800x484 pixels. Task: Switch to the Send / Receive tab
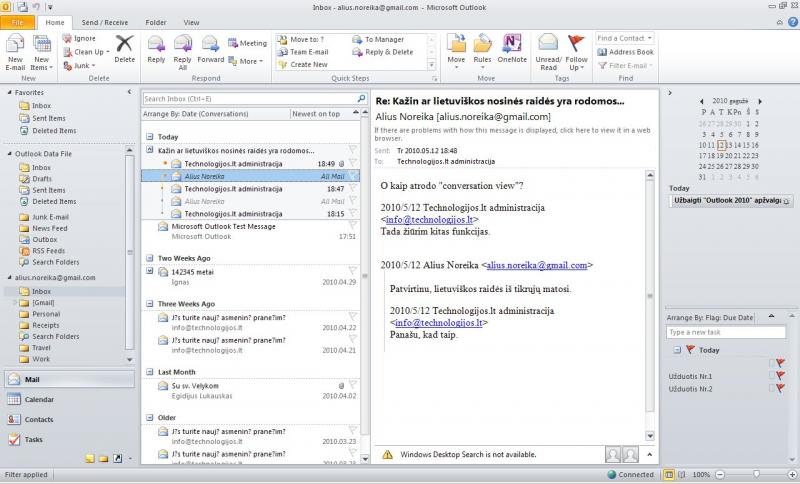(x=105, y=22)
